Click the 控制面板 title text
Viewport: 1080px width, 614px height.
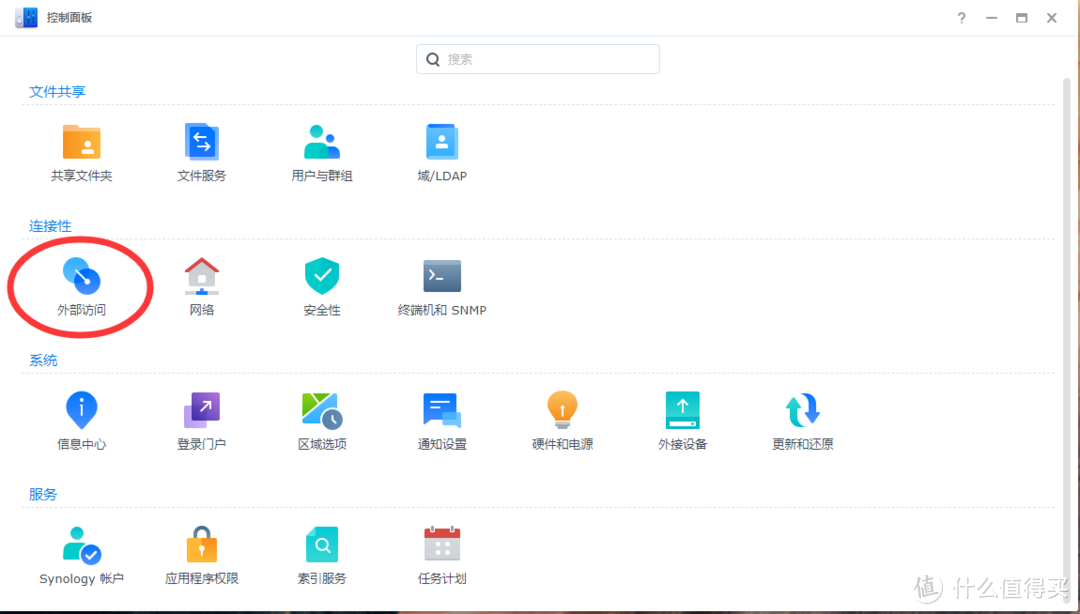pos(69,17)
